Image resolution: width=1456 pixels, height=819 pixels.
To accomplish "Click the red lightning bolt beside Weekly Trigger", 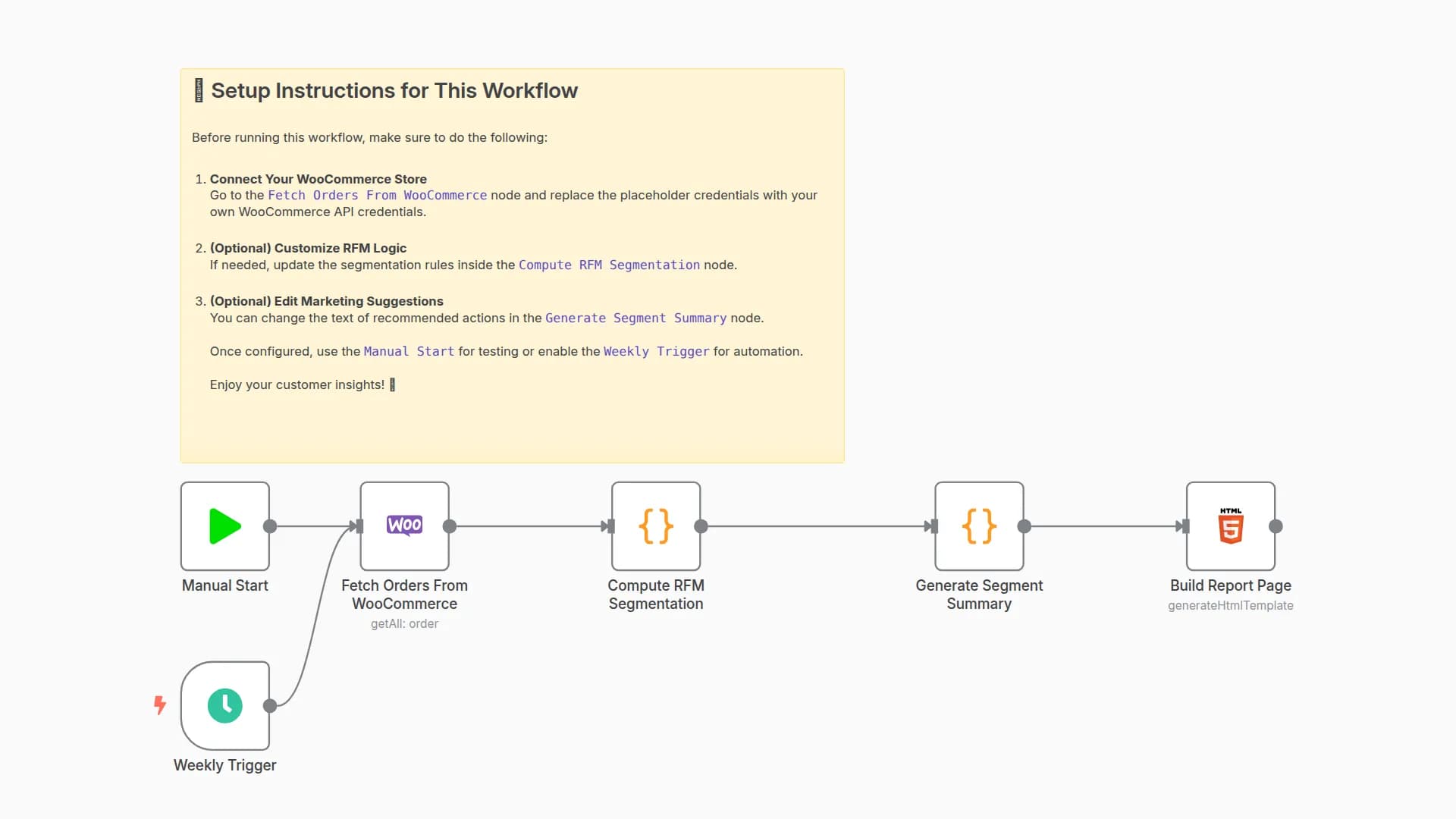I will tap(160, 705).
